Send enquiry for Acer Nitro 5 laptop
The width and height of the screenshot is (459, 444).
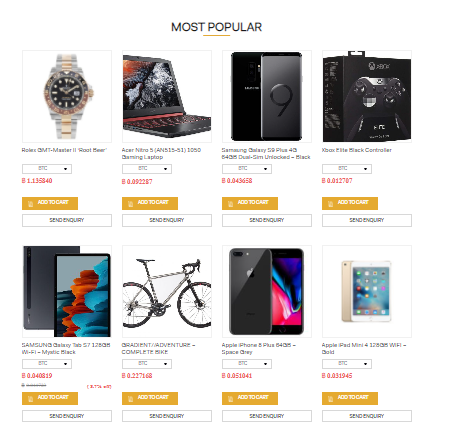(x=167, y=220)
